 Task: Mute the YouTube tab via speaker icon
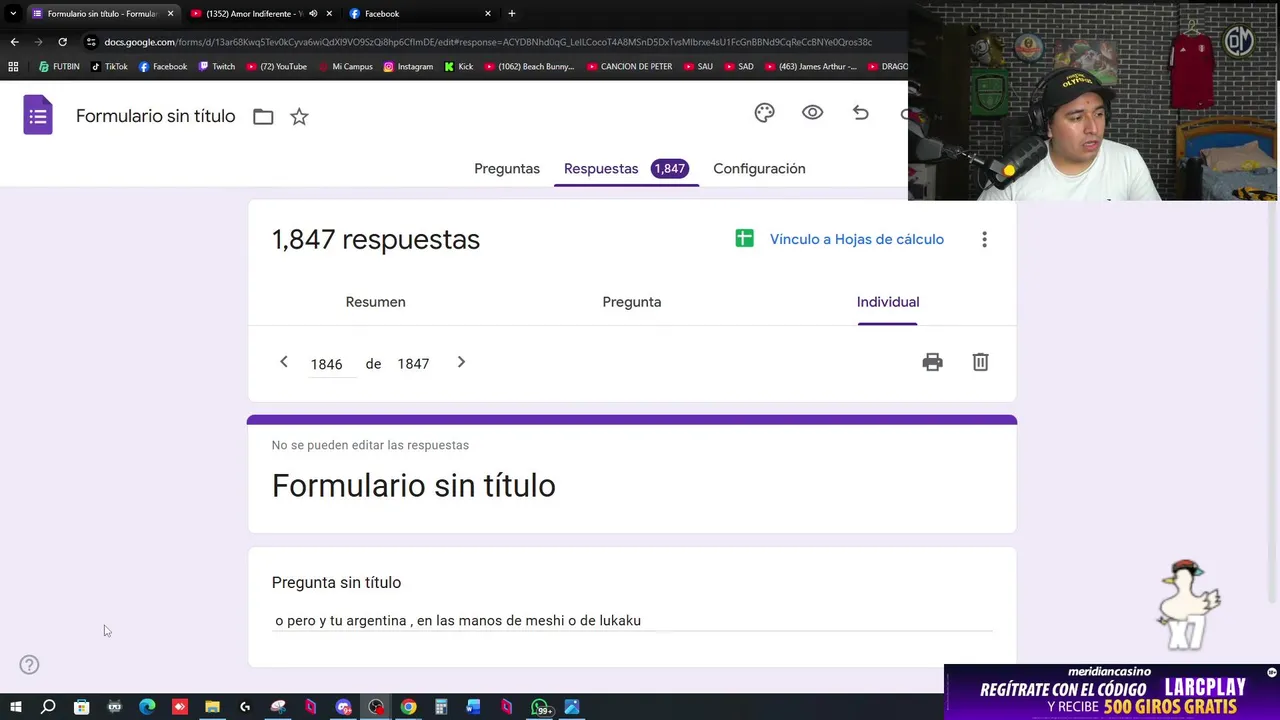click(313, 14)
